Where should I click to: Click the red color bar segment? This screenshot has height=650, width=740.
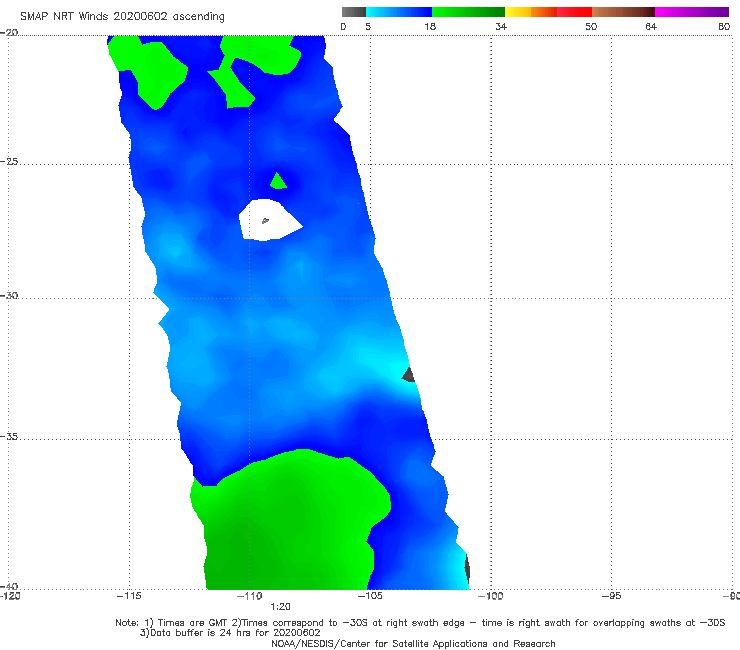[x=574, y=12]
